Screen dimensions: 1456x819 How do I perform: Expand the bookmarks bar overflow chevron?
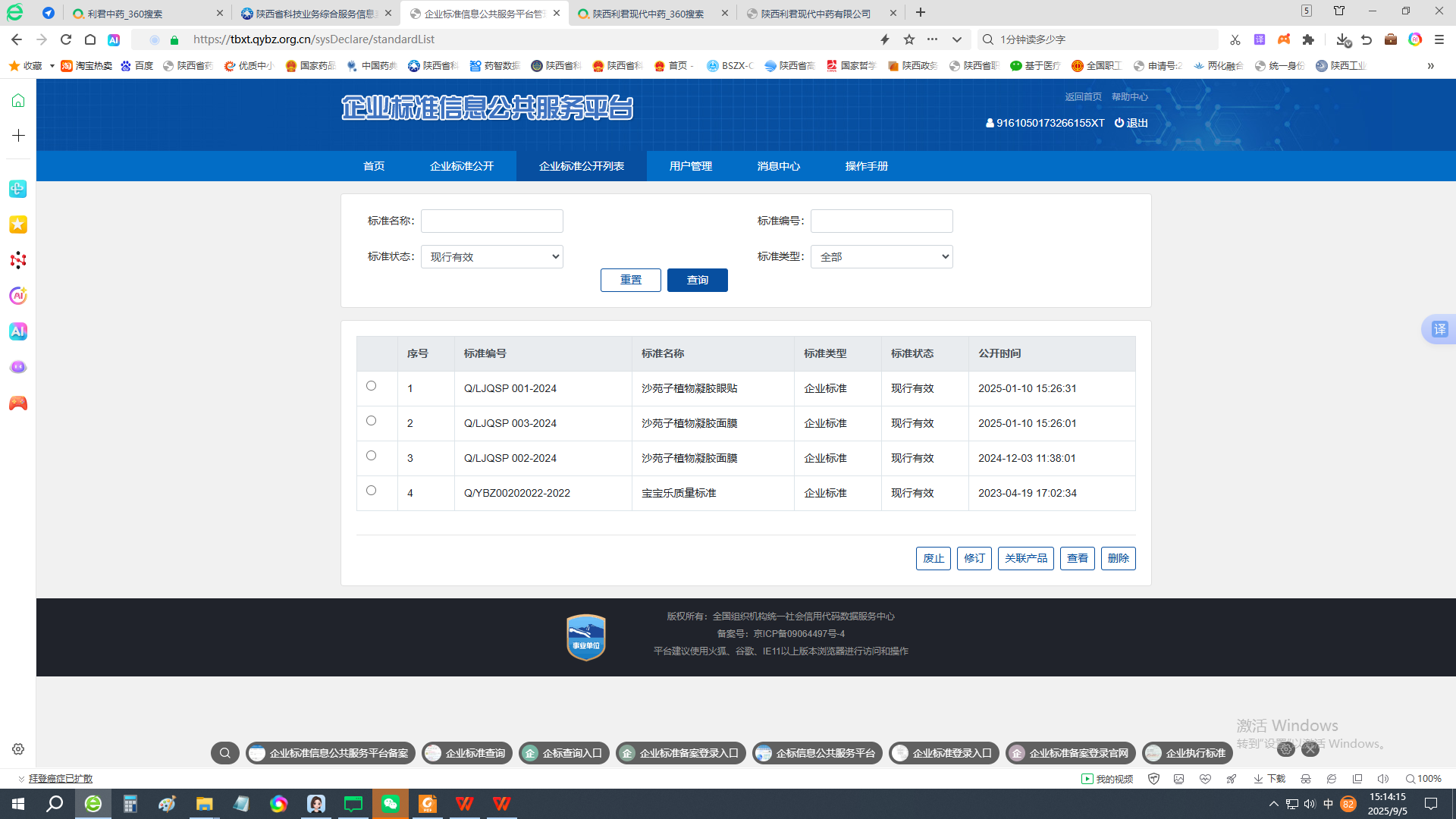click(1430, 66)
